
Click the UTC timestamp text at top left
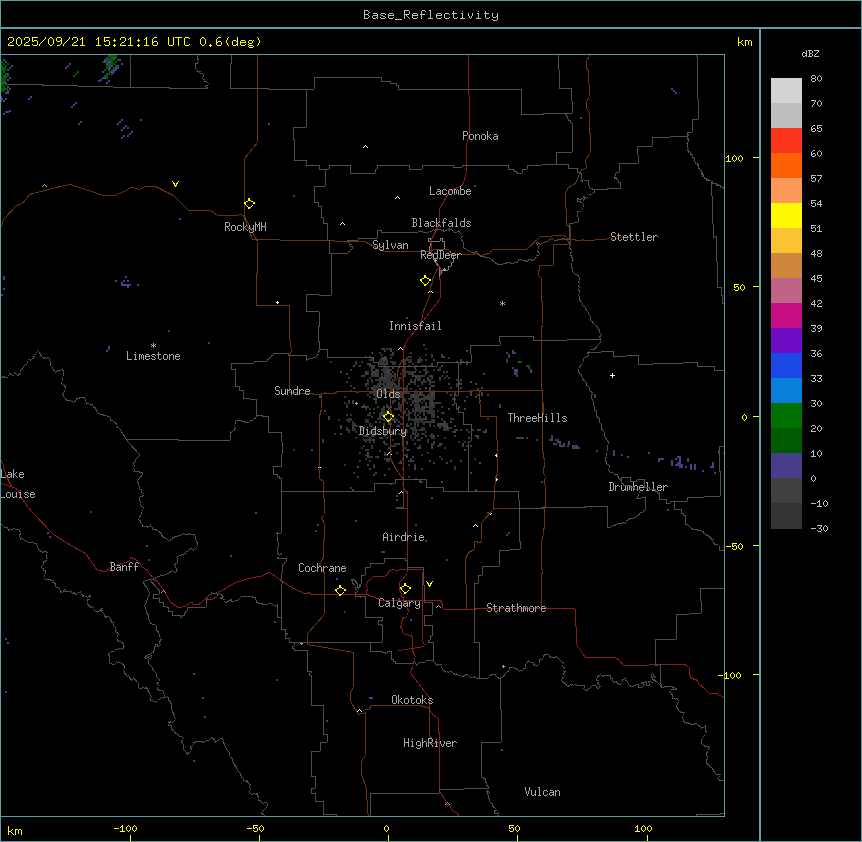click(134, 42)
